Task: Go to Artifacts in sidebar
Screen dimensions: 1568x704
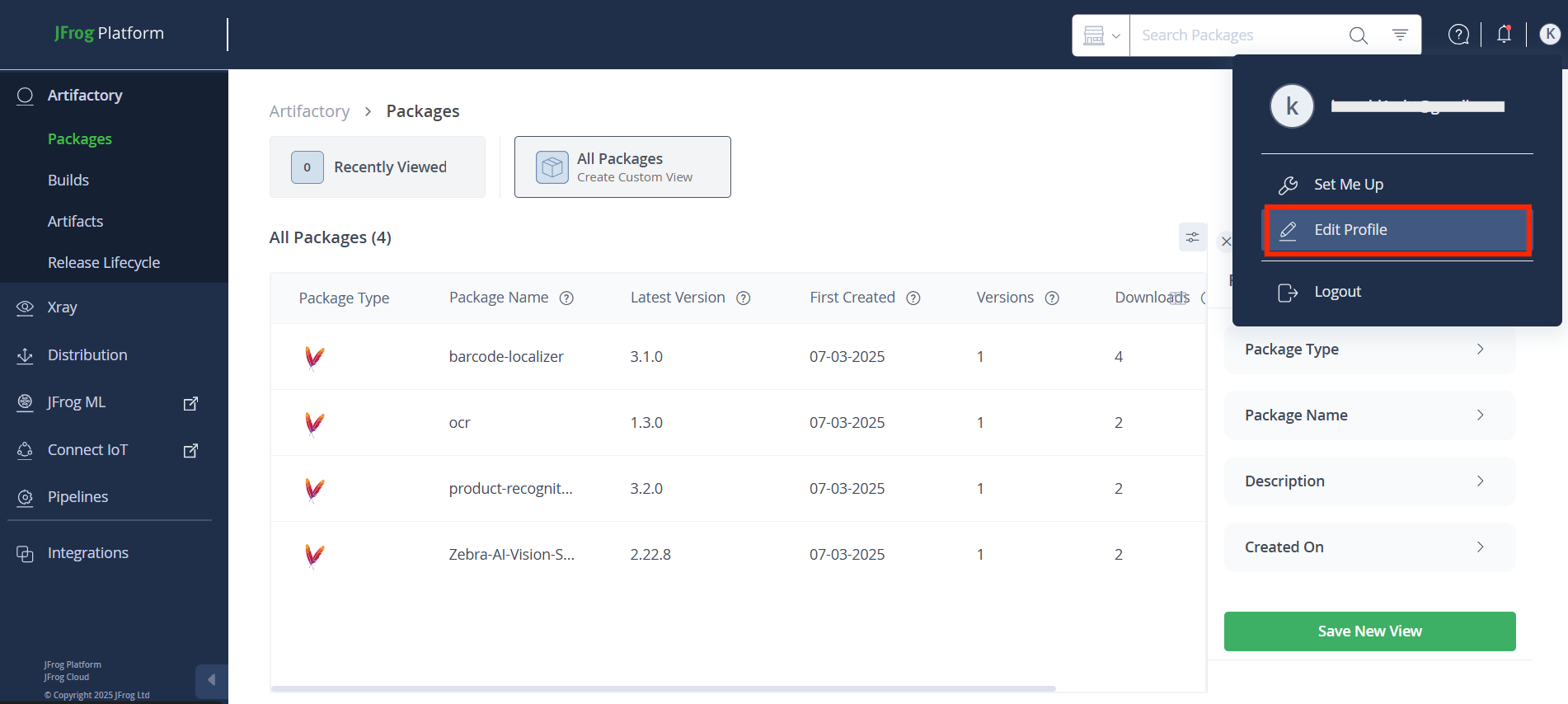Action: pyautogui.click(x=76, y=222)
